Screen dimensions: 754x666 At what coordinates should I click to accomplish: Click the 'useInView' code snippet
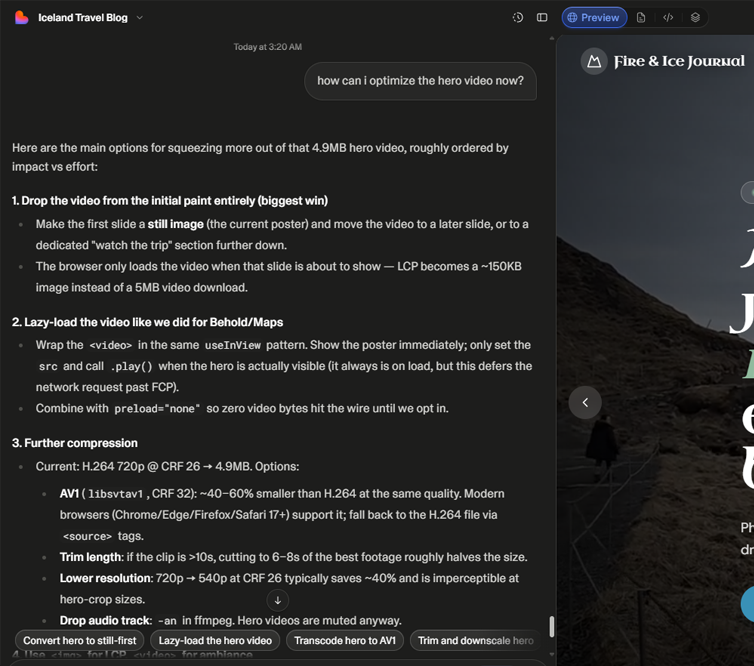click(x=233, y=345)
